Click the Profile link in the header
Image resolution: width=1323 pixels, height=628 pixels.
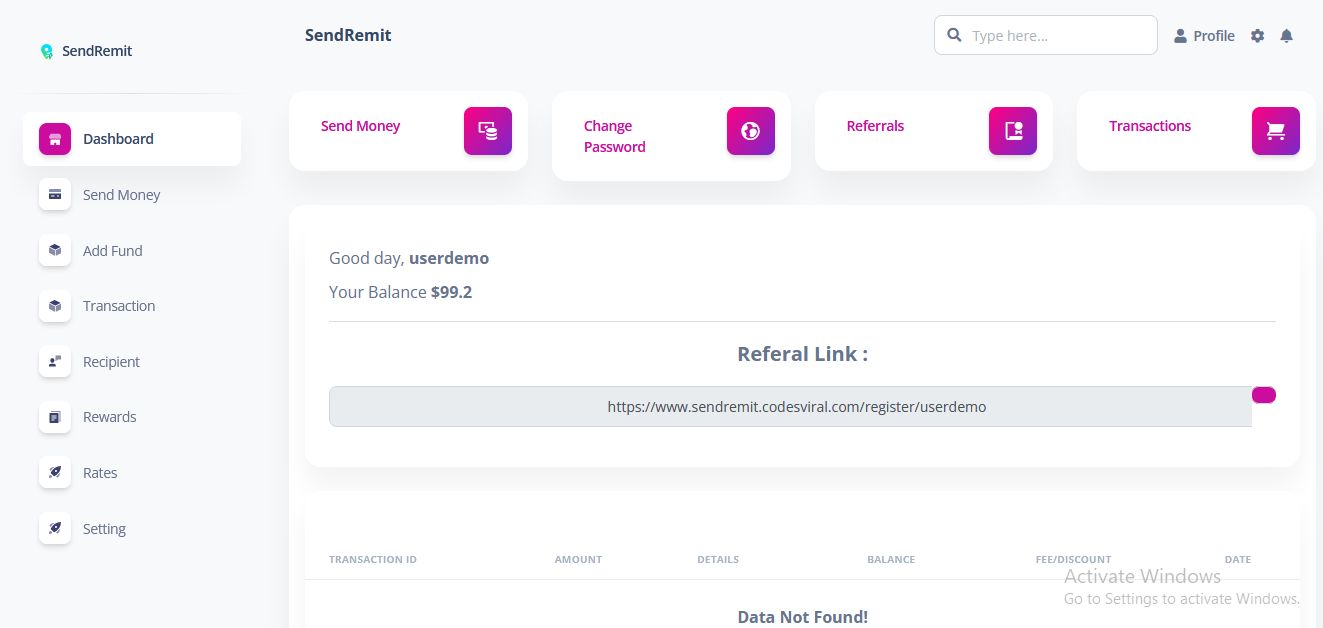click(x=1204, y=36)
